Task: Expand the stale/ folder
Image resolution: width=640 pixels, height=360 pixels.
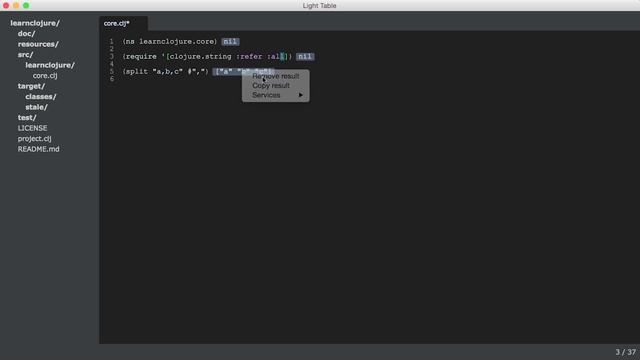Action: tap(36, 107)
